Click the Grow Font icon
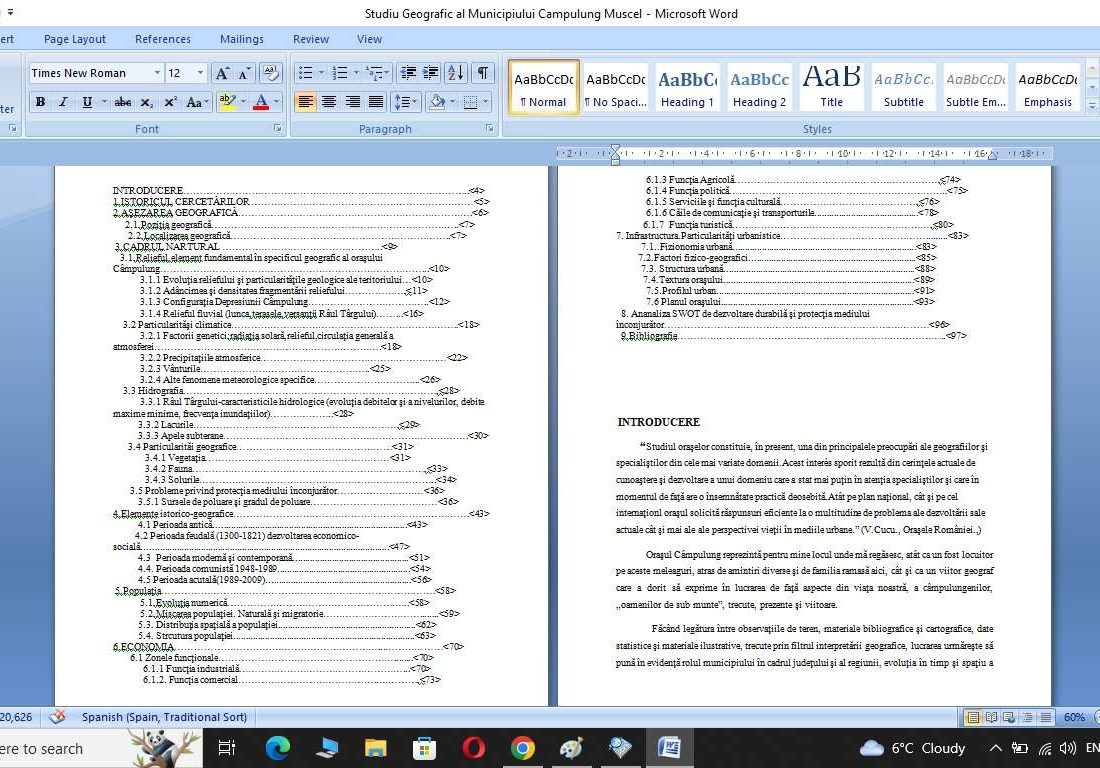Viewport: 1100px width, 768px height. 222,73
